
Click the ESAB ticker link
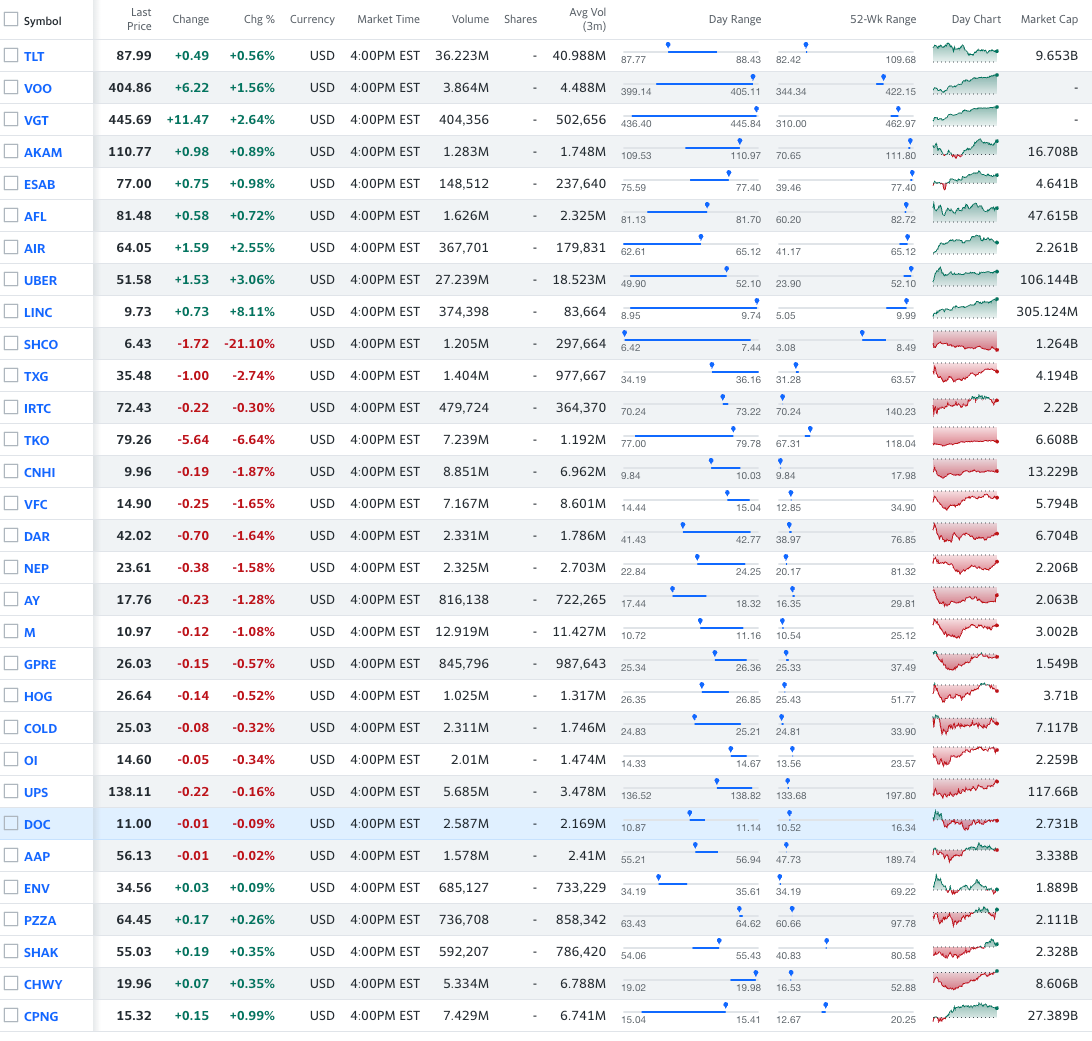39,185
